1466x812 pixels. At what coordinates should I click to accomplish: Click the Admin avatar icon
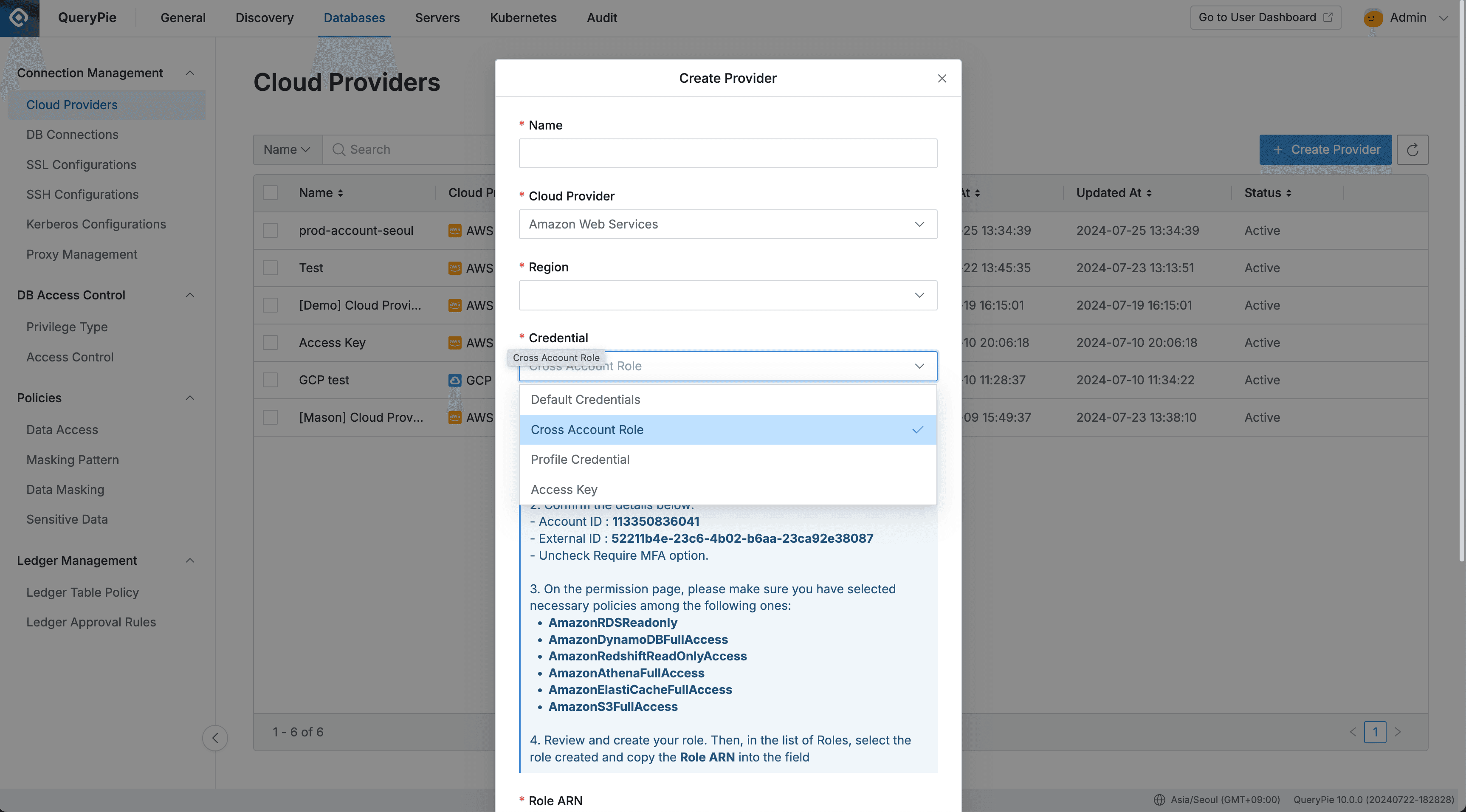(x=1373, y=18)
